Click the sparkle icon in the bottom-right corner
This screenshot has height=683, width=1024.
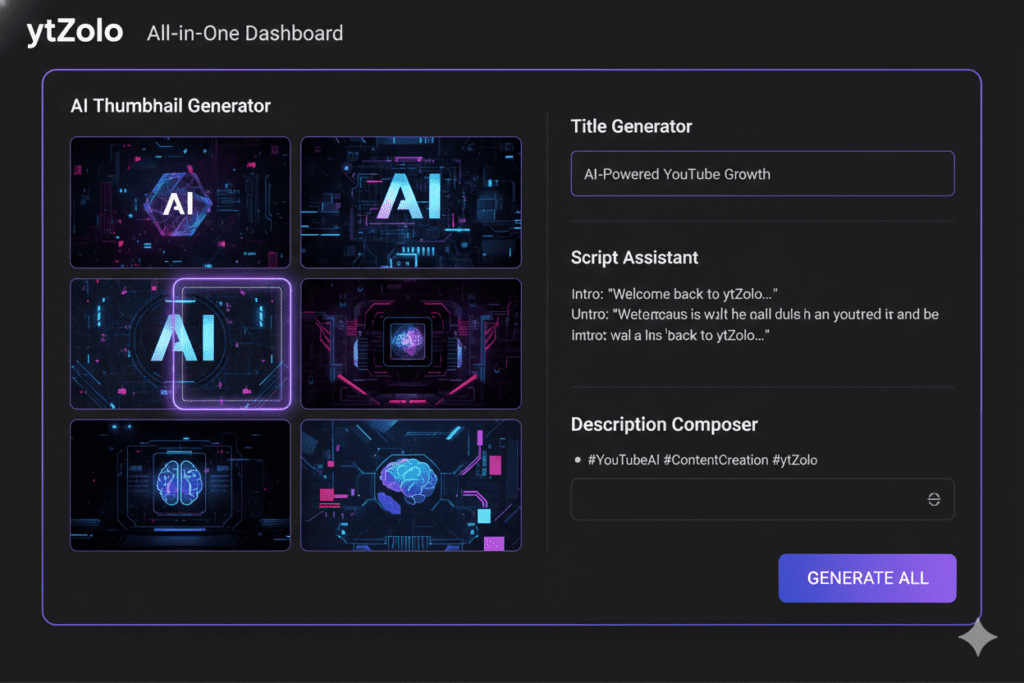point(978,637)
